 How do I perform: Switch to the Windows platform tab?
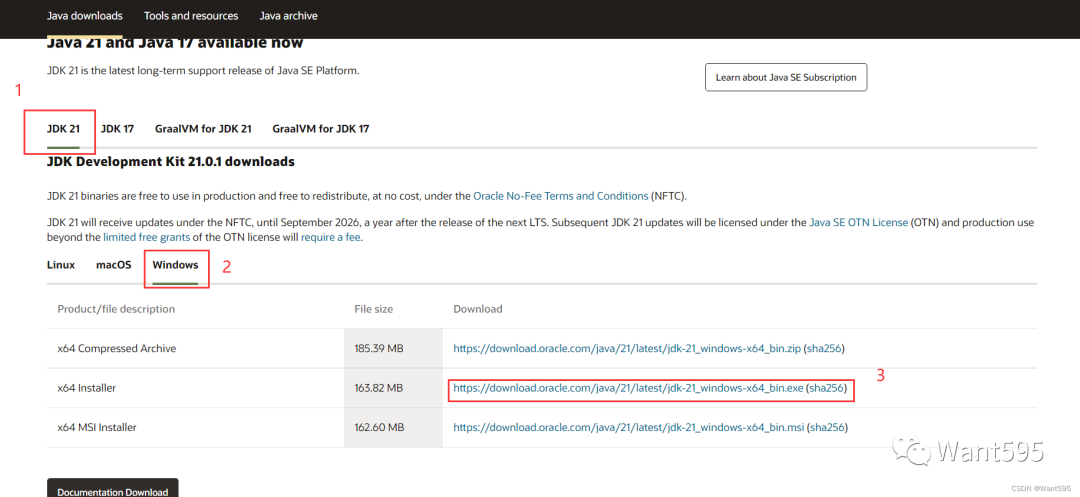(x=176, y=265)
